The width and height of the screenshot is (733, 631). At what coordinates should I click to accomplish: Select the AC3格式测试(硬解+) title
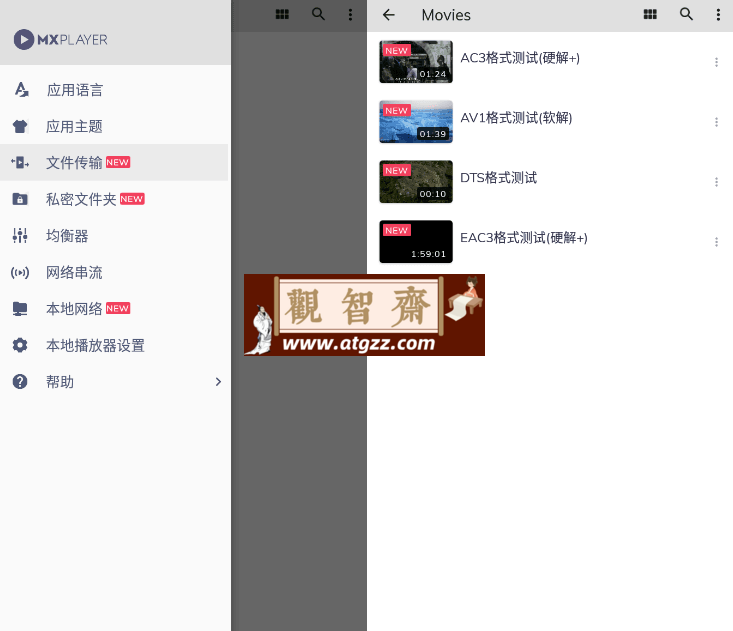tap(520, 58)
